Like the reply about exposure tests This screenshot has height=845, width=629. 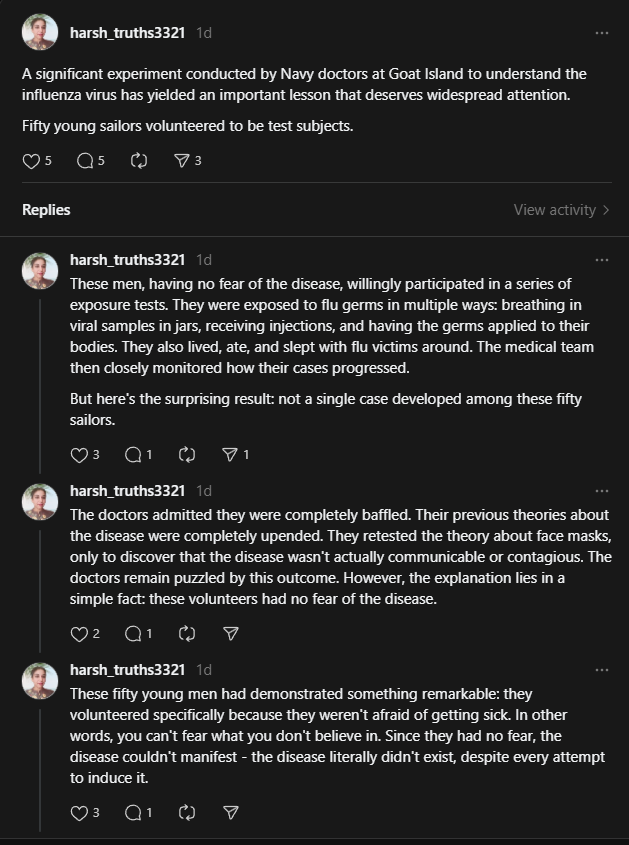pyautogui.click(x=79, y=455)
